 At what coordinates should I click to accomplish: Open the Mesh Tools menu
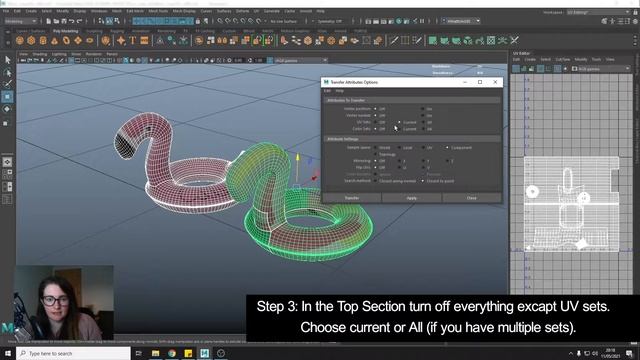[x=158, y=11]
